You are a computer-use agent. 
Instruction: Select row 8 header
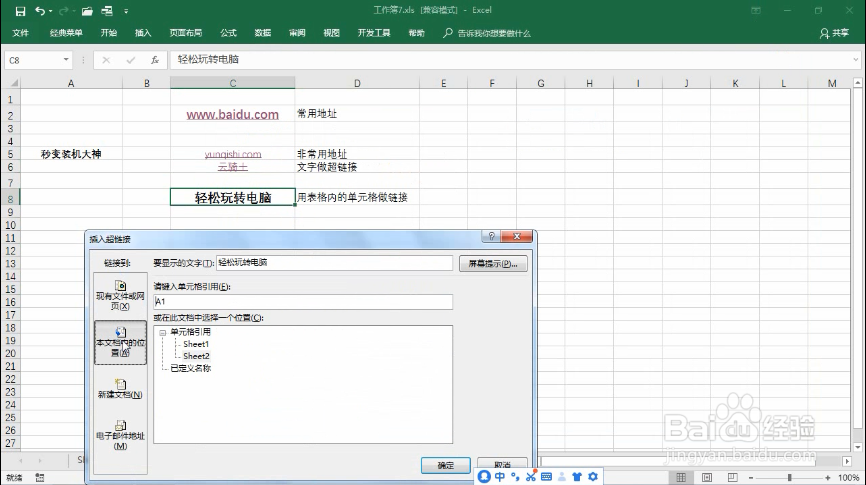click(10, 198)
